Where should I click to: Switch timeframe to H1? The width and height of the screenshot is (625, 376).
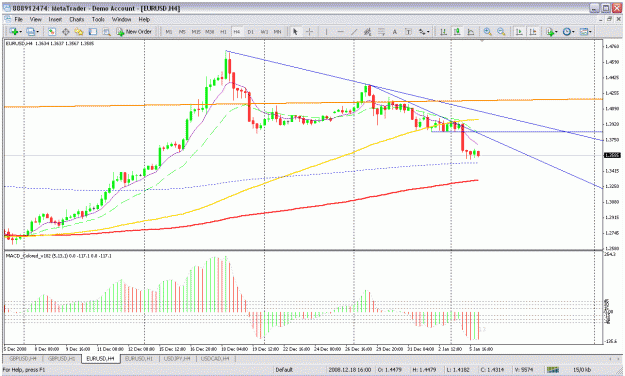click(223, 31)
